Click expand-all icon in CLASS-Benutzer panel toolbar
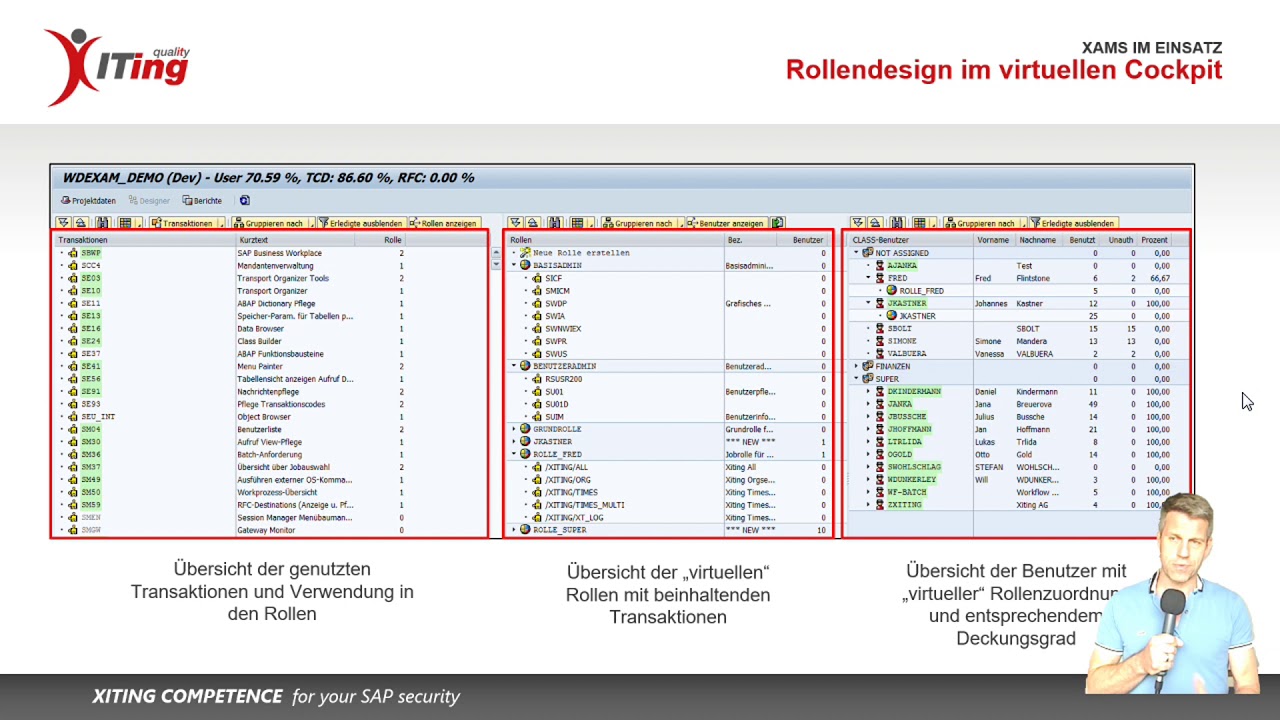The width and height of the screenshot is (1280, 720). tap(857, 223)
